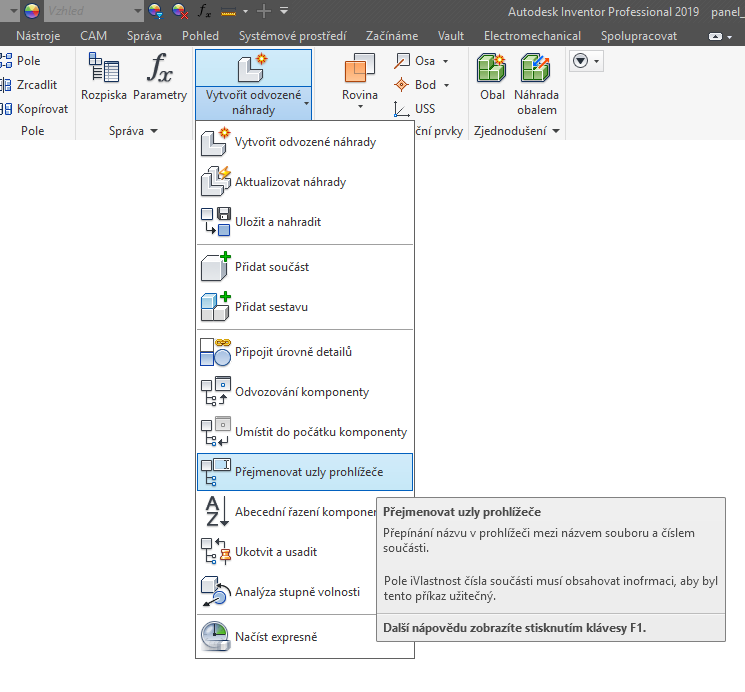The width and height of the screenshot is (745, 692).
Task: Choose Aktualizovat náhrady menu entry
Action: [x=305, y=182]
